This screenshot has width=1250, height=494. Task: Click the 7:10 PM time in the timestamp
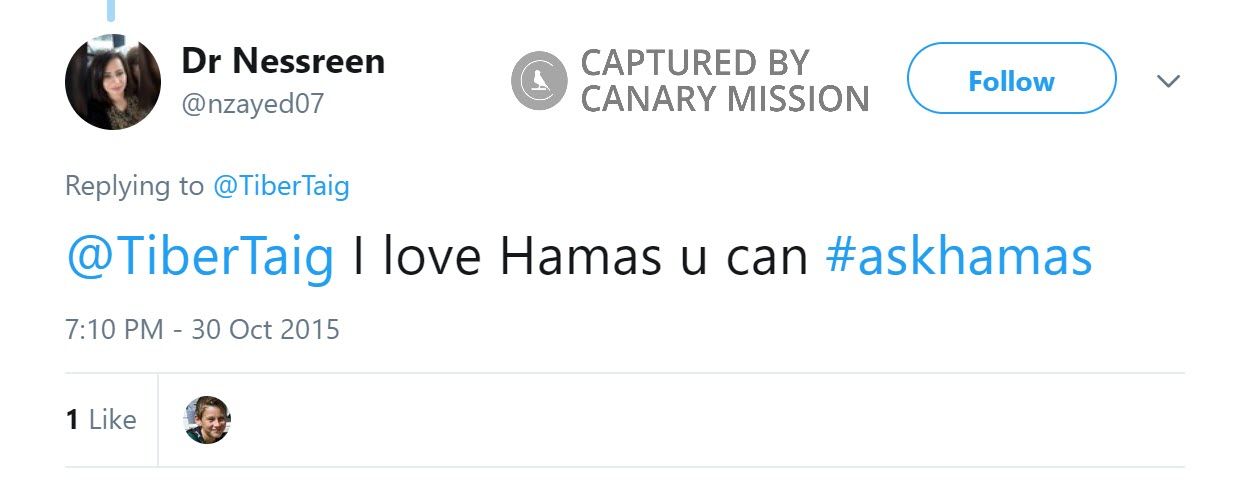pyautogui.click(x=114, y=329)
